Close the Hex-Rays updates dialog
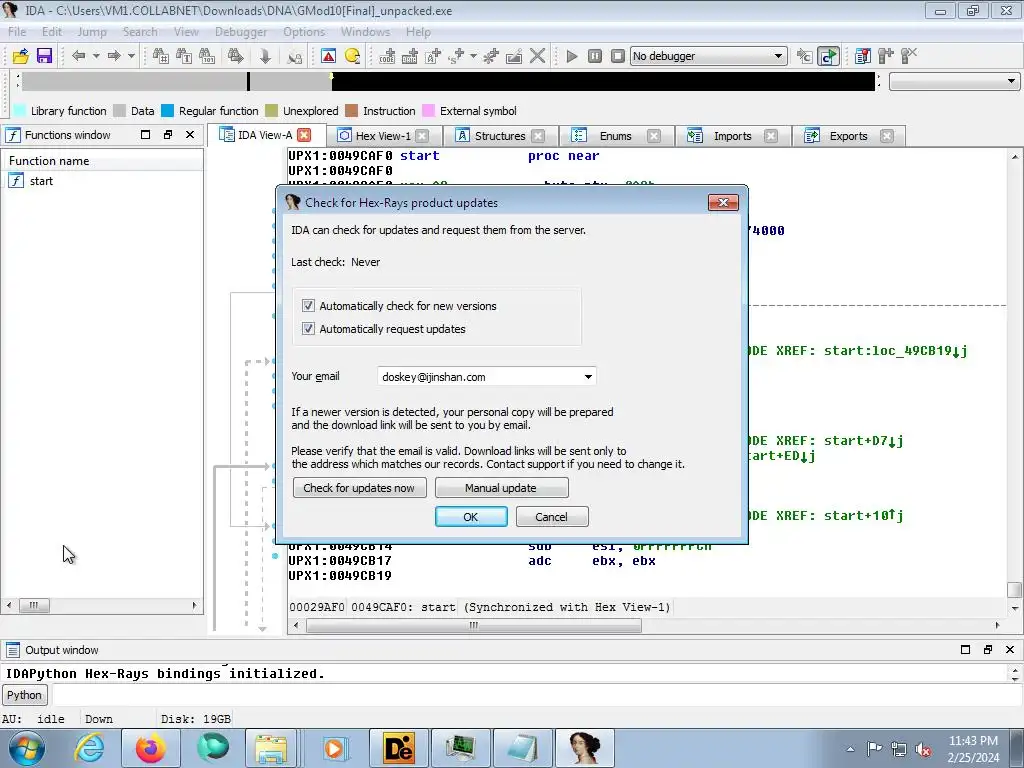 pos(723,202)
